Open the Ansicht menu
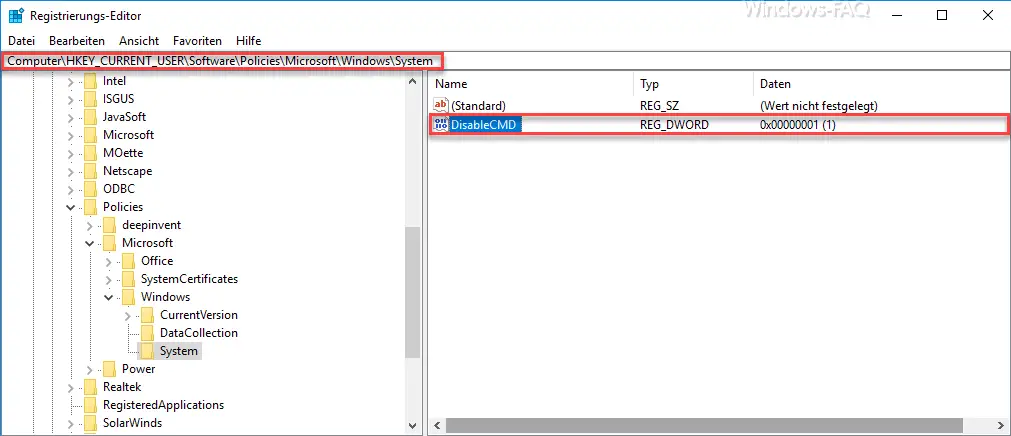 pyautogui.click(x=139, y=41)
